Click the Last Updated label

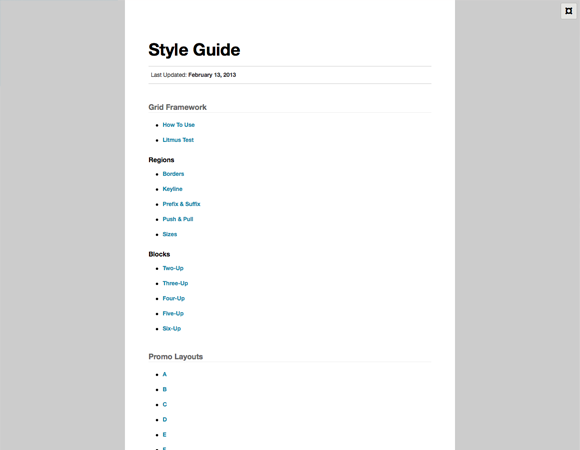pos(169,75)
